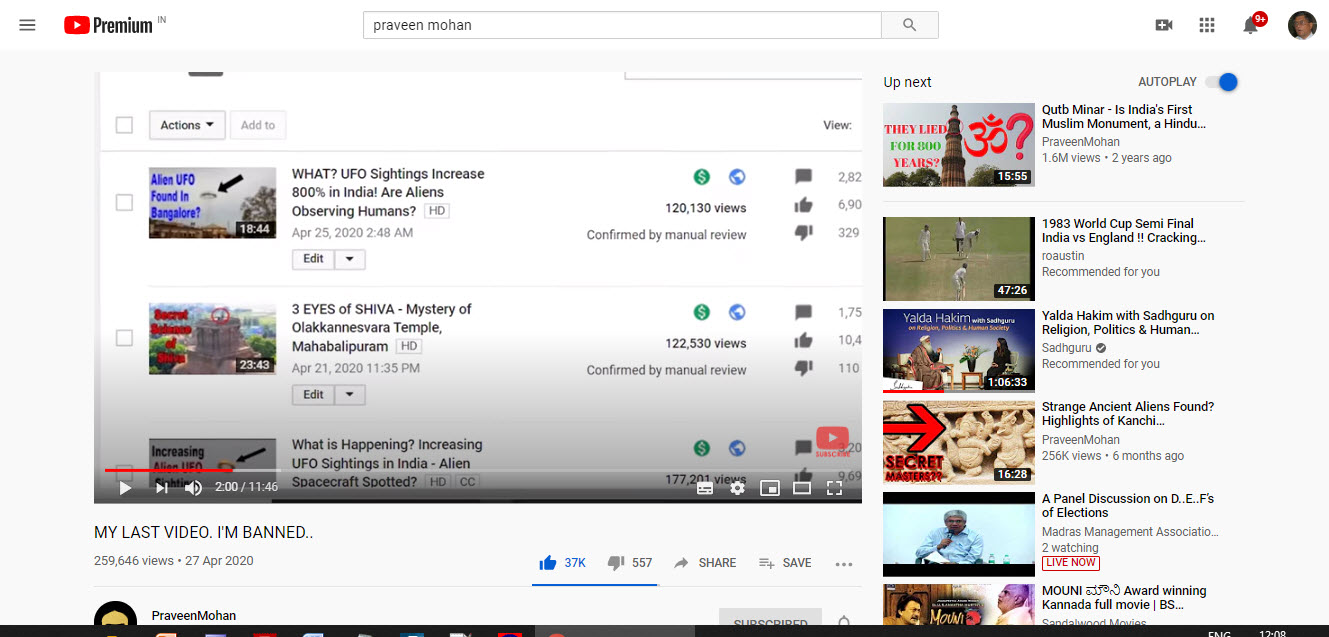
Task: Enter fullscreen mode
Action: click(x=834, y=488)
